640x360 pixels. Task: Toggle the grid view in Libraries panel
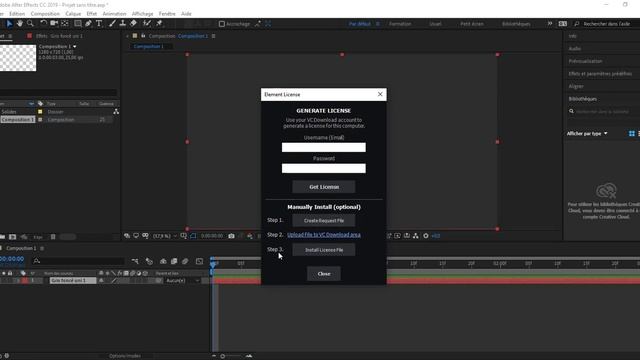[x=632, y=133]
